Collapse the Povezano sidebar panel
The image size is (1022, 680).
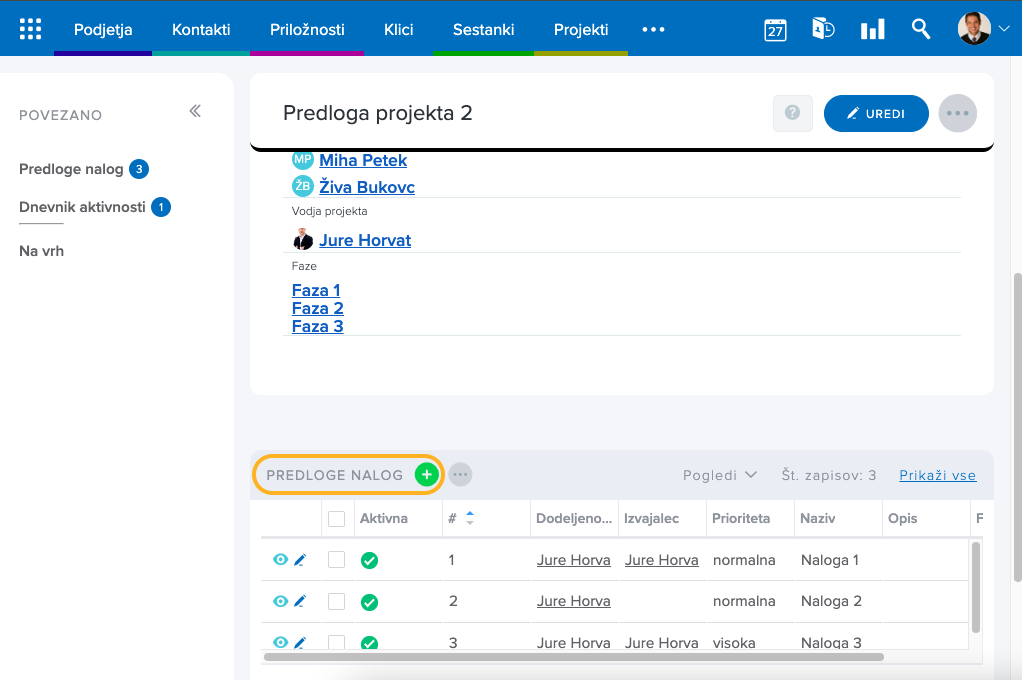(x=195, y=111)
